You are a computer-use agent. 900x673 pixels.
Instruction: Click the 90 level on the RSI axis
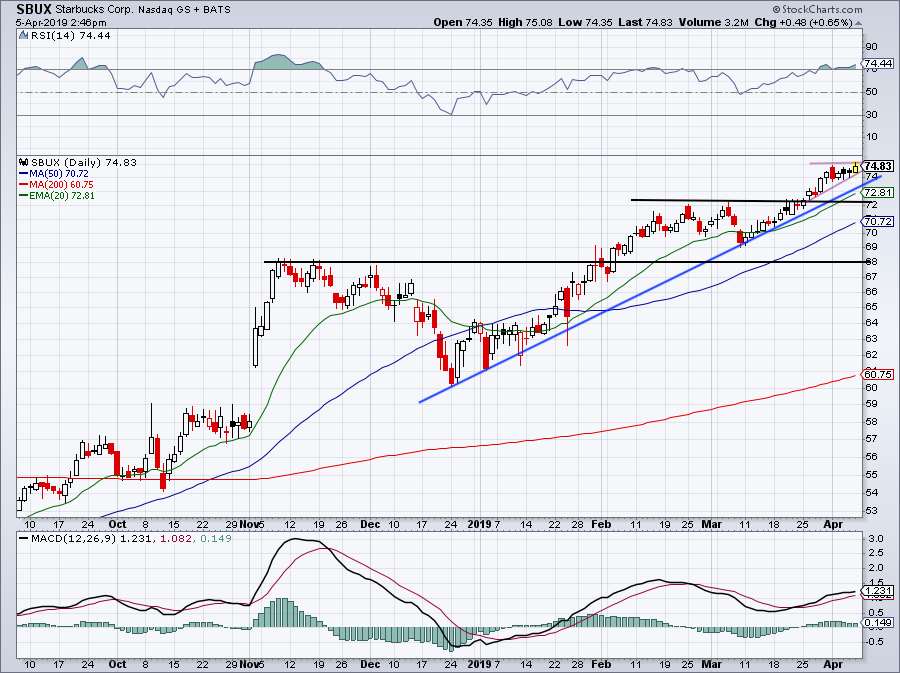871,47
